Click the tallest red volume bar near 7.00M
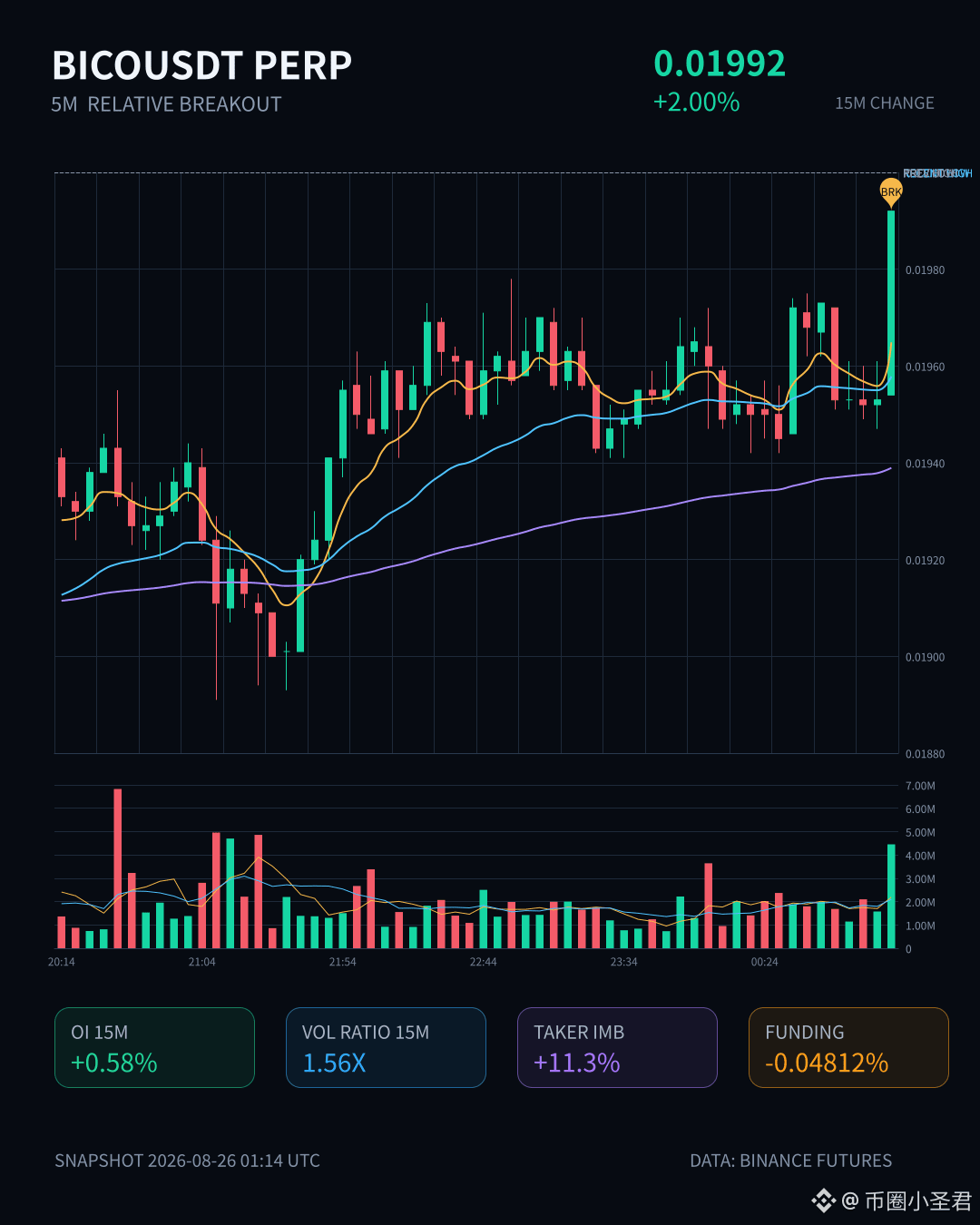980x1225 pixels. [x=118, y=868]
